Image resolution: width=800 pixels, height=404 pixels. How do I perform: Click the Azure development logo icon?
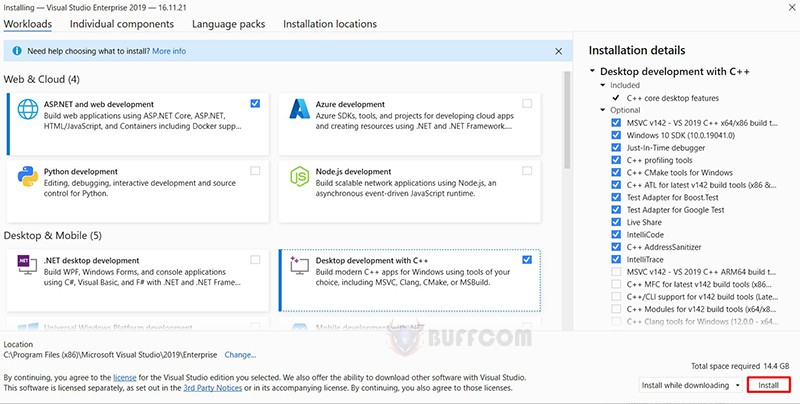[299, 109]
